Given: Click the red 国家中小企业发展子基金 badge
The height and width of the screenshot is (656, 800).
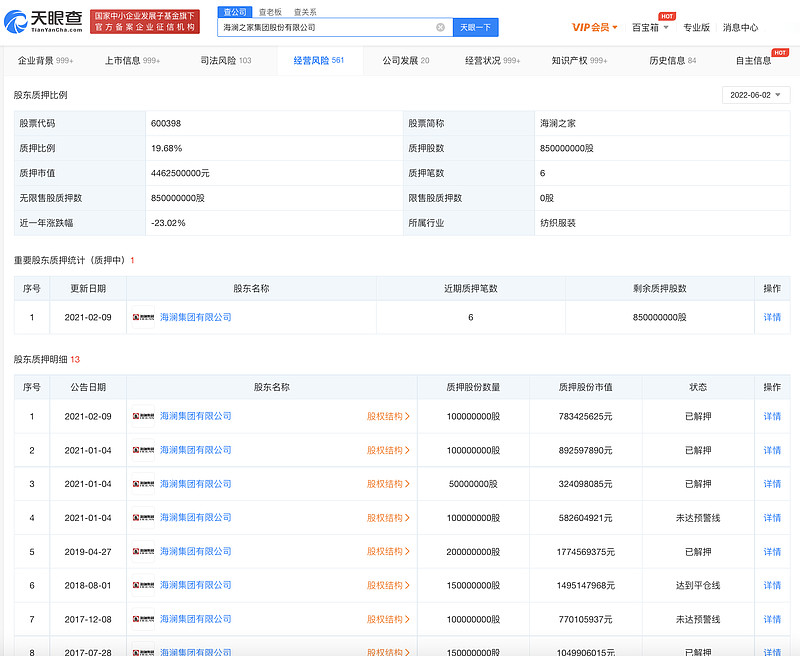Looking at the screenshot, I should (145, 21).
